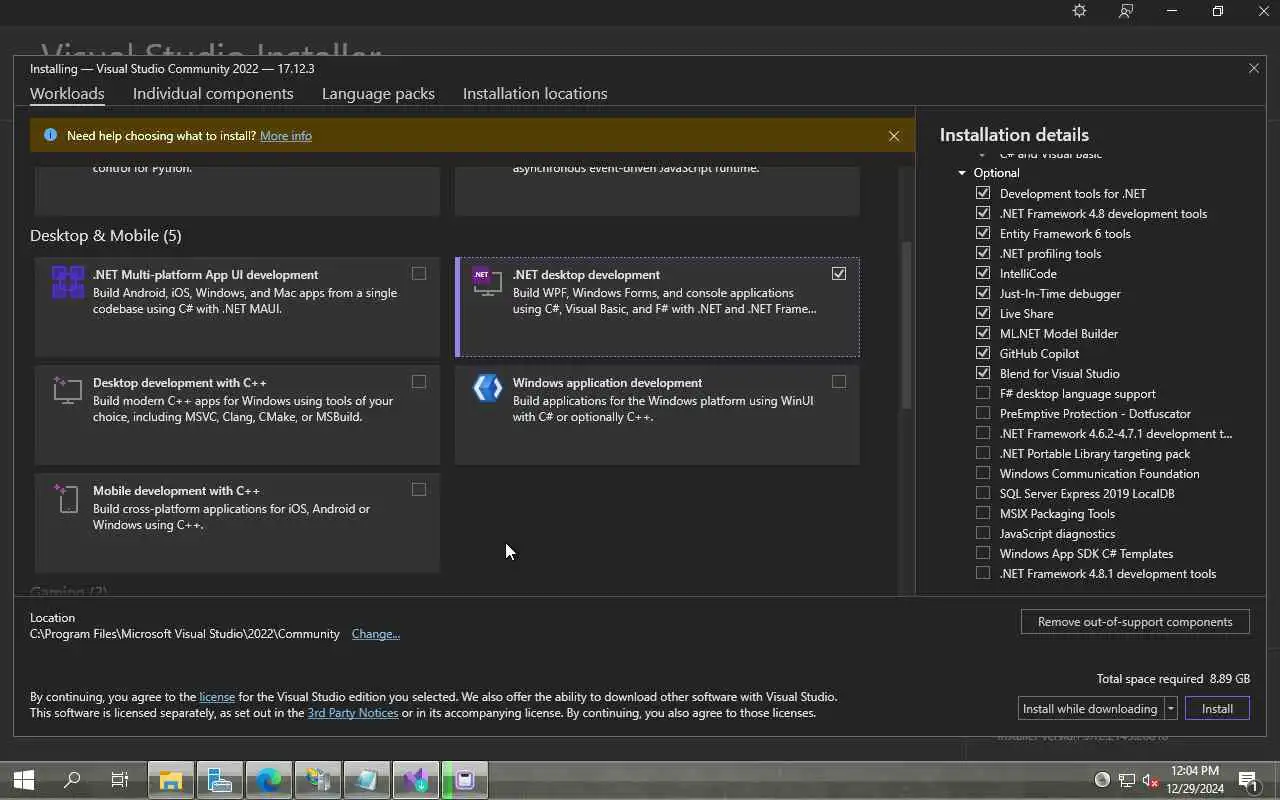The width and height of the screenshot is (1280, 800).
Task: Open File Explorer from taskbar
Action: (171, 780)
